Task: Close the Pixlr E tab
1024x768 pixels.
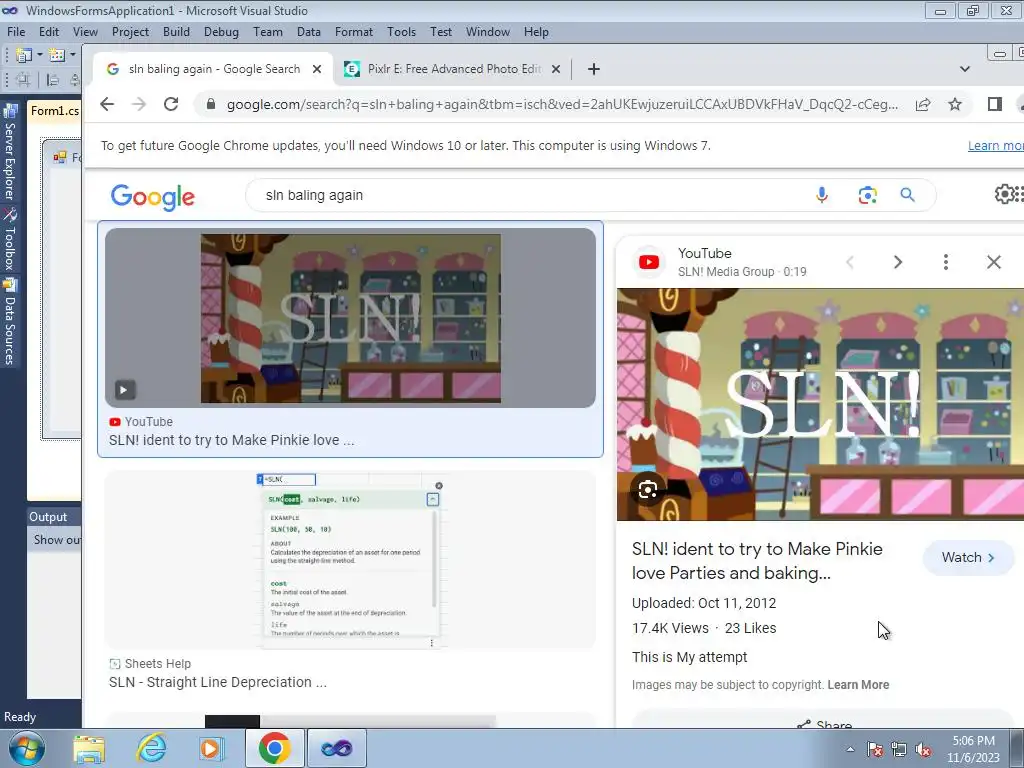Action: (556, 69)
